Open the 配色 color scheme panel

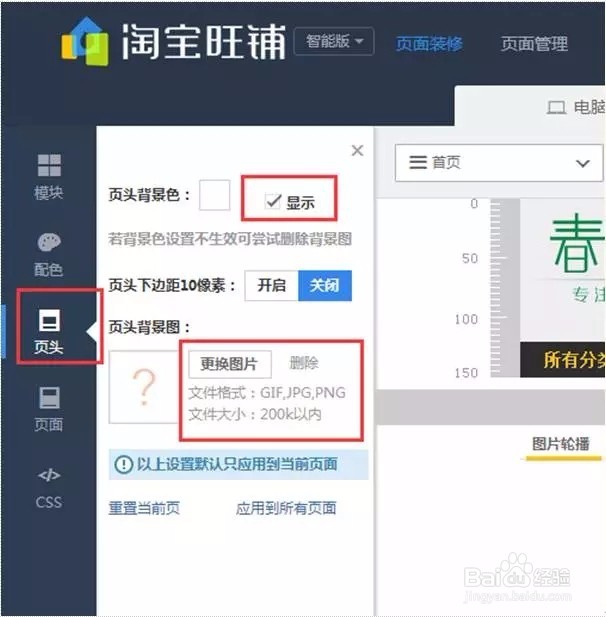pyautogui.click(x=49, y=255)
